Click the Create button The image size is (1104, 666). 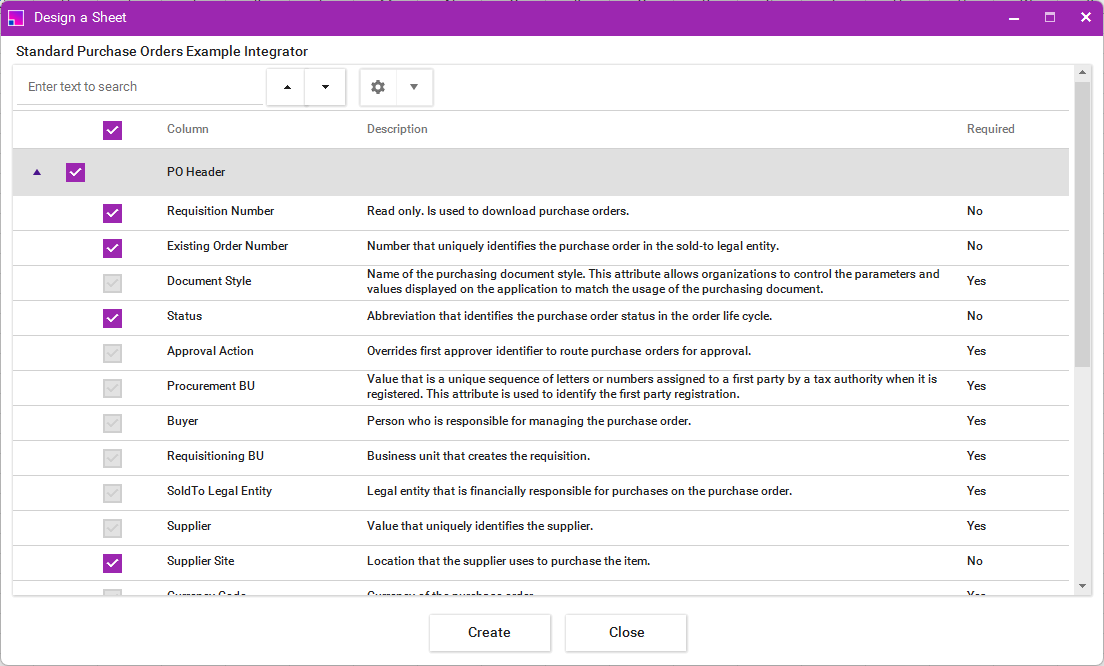pos(489,633)
